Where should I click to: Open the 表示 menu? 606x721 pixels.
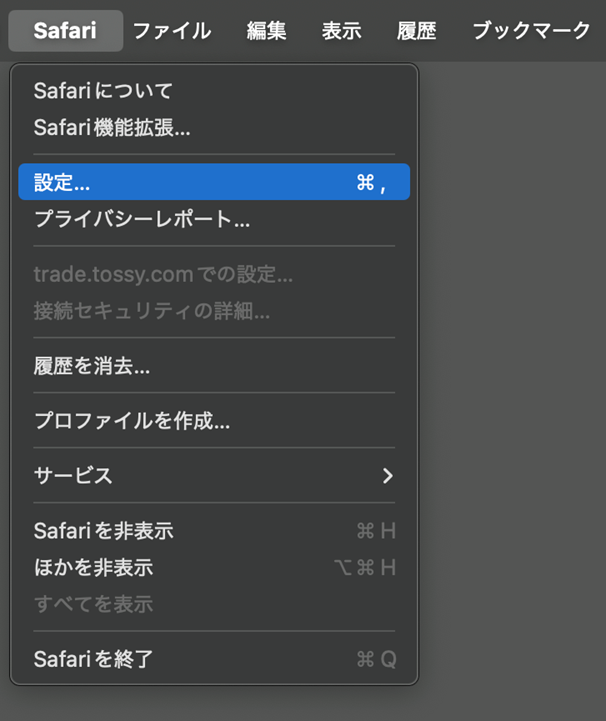[x=341, y=30]
